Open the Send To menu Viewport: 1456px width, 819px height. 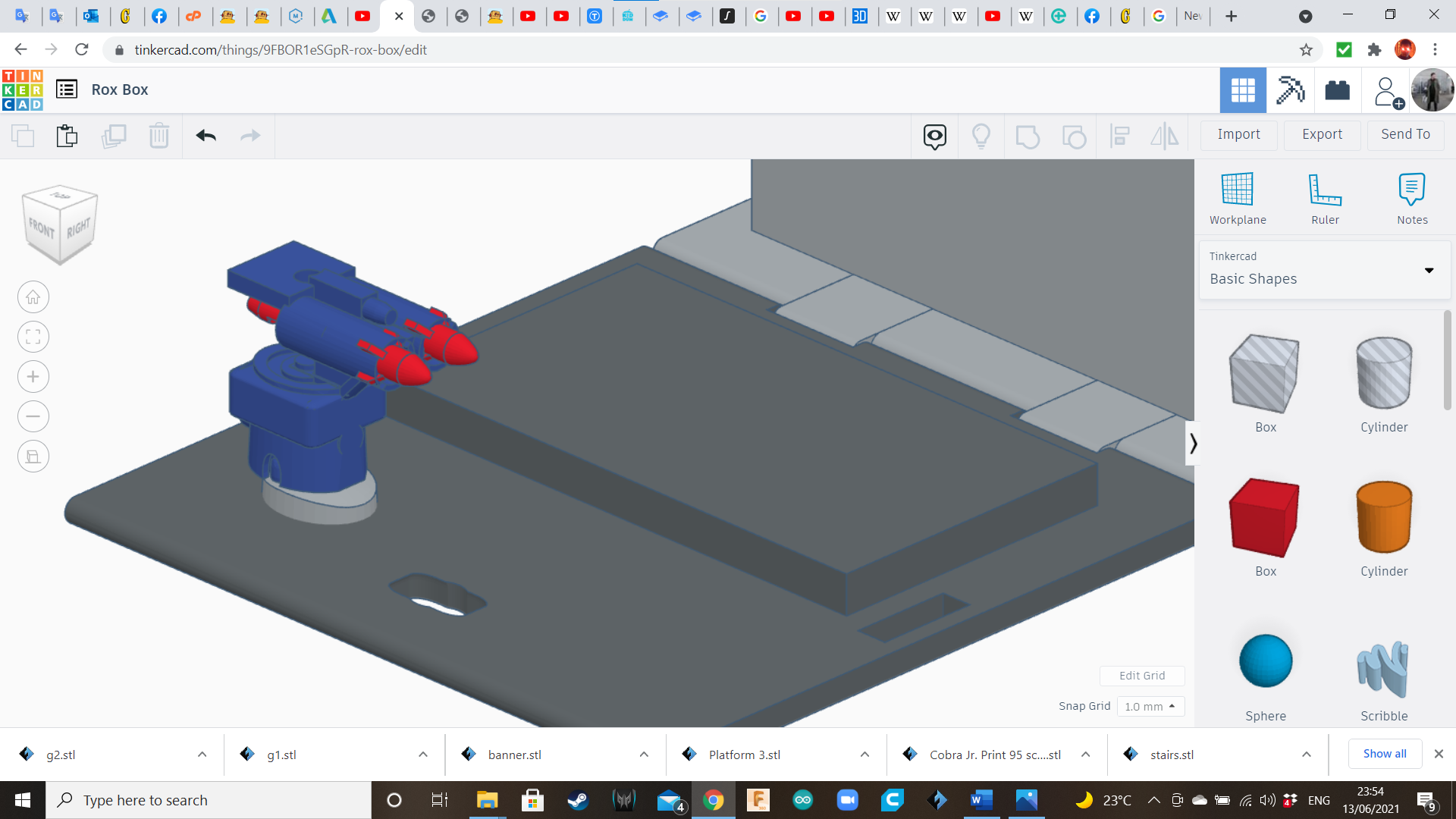pos(1405,134)
